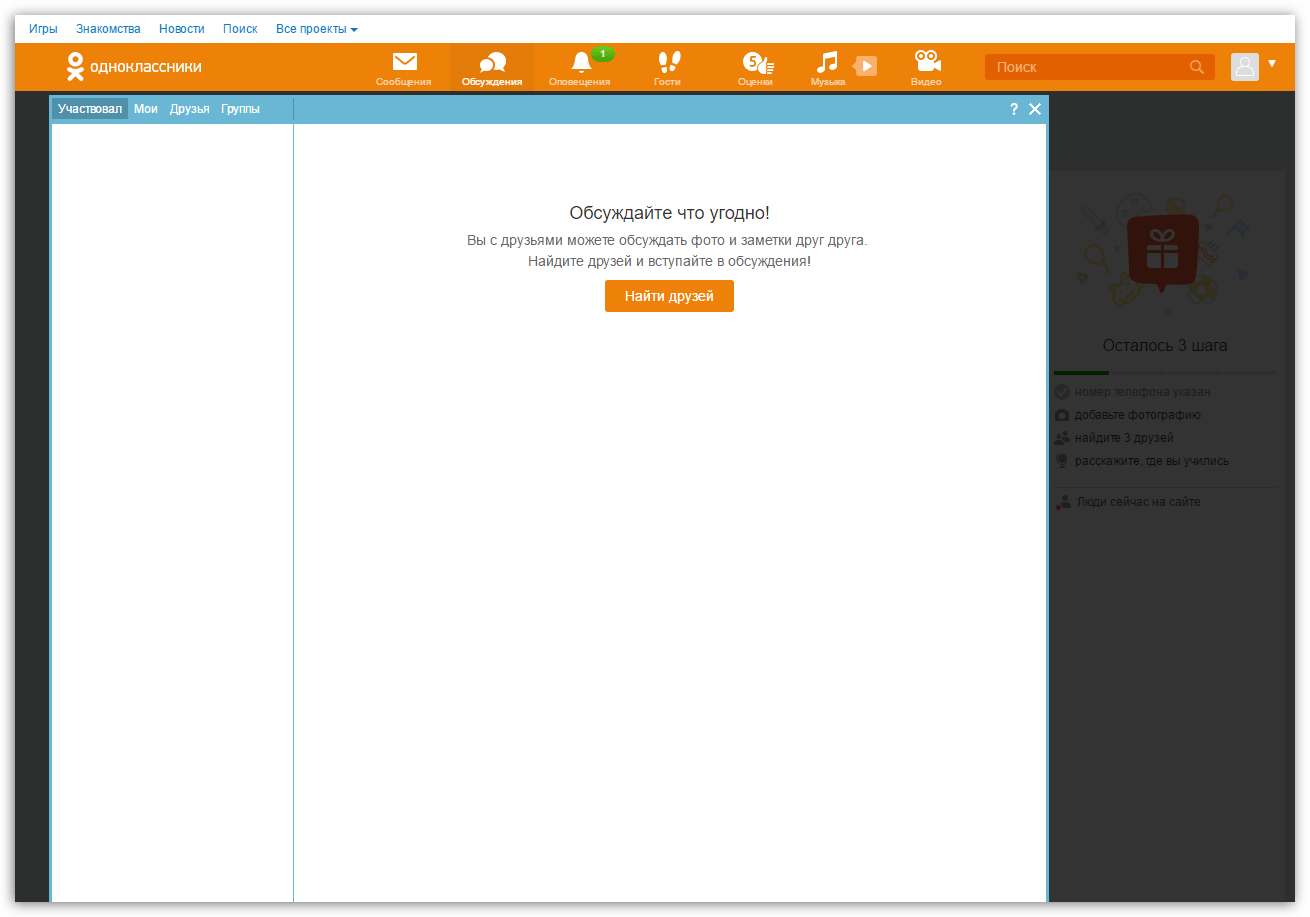Viewport: 1310px width, 917px height.
Task: Click the music play button icon
Action: point(866,66)
